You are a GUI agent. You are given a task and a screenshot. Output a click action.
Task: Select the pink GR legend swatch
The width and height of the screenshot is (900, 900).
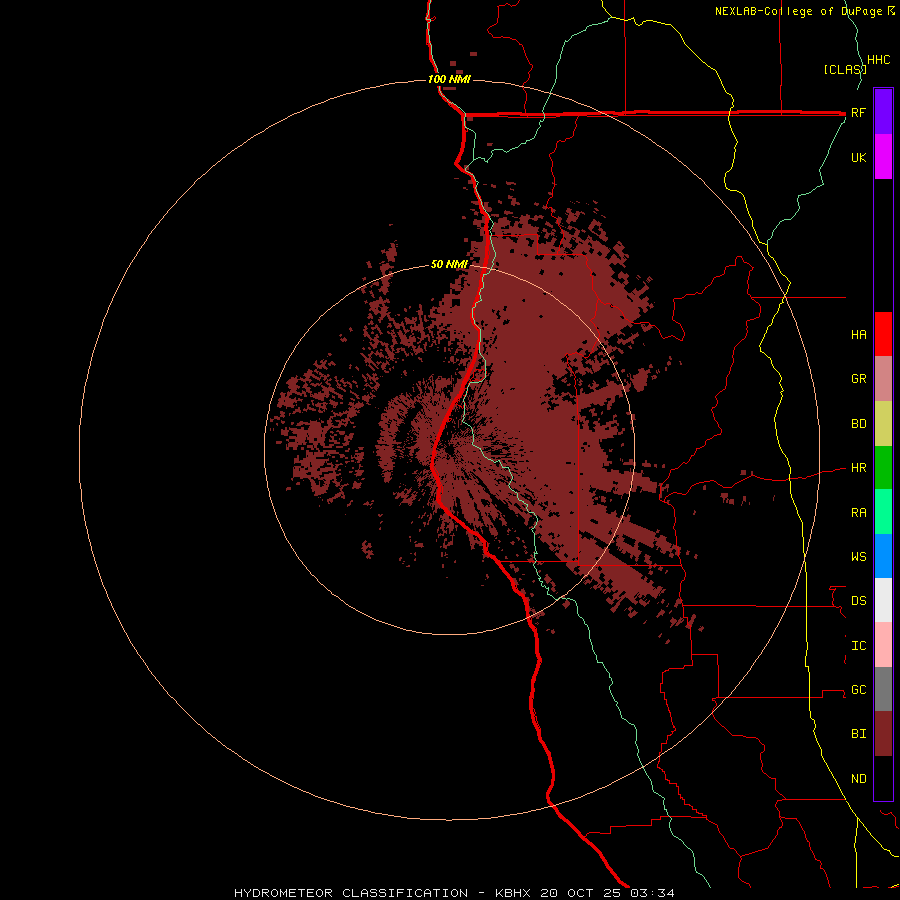(x=883, y=379)
